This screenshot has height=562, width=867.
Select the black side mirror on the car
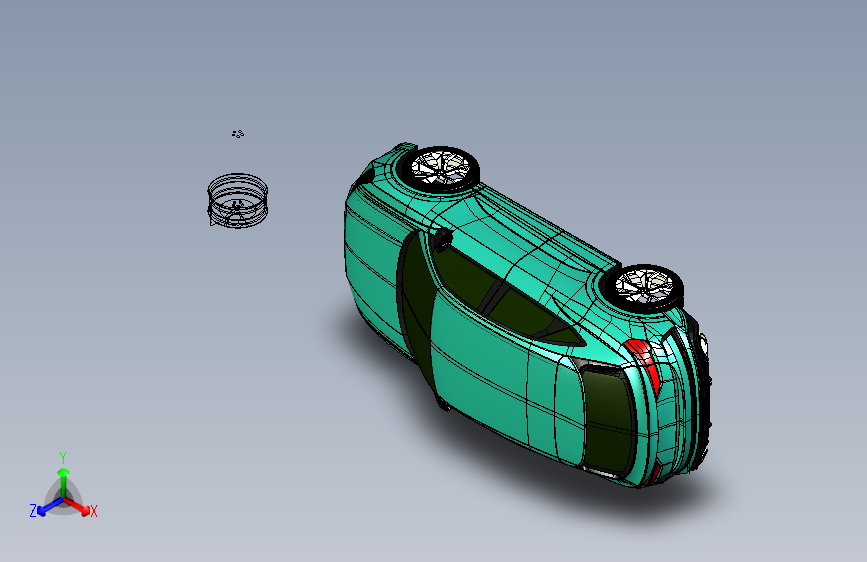[x=443, y=239]
